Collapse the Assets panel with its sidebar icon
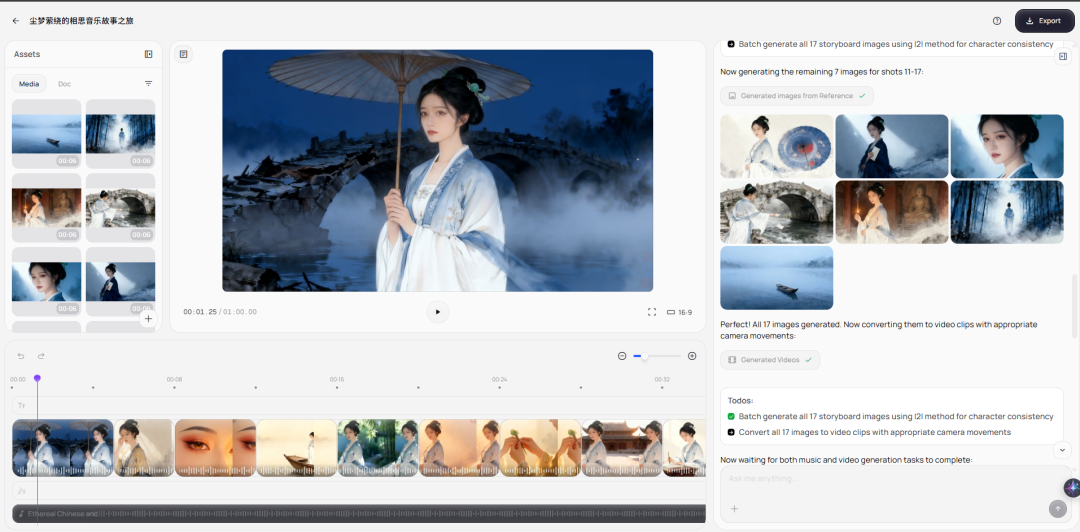1080x532 pixels. click(148, 54)
